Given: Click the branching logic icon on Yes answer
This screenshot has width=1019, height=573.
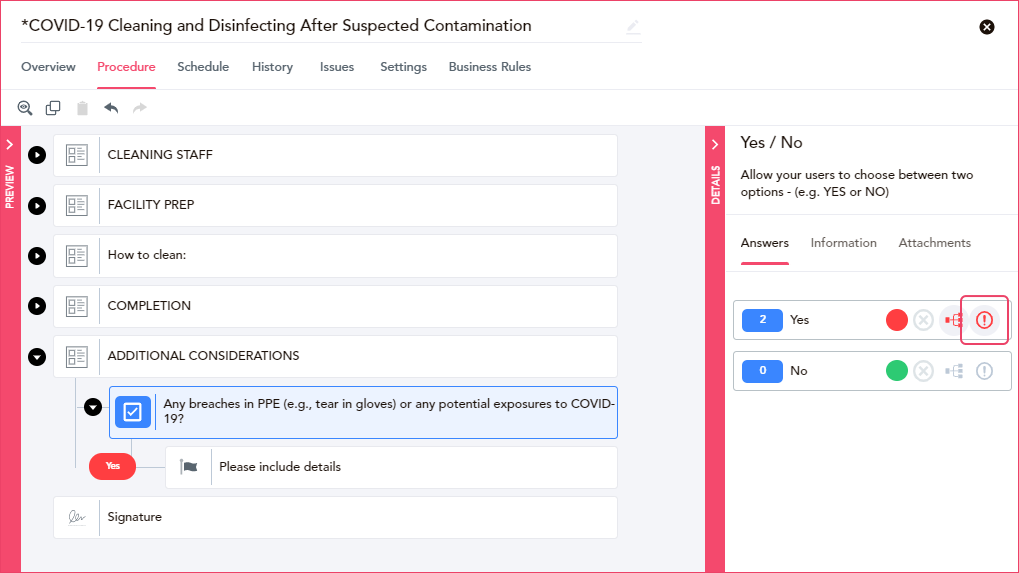Looking at the screenshot, I should (954, 320).
